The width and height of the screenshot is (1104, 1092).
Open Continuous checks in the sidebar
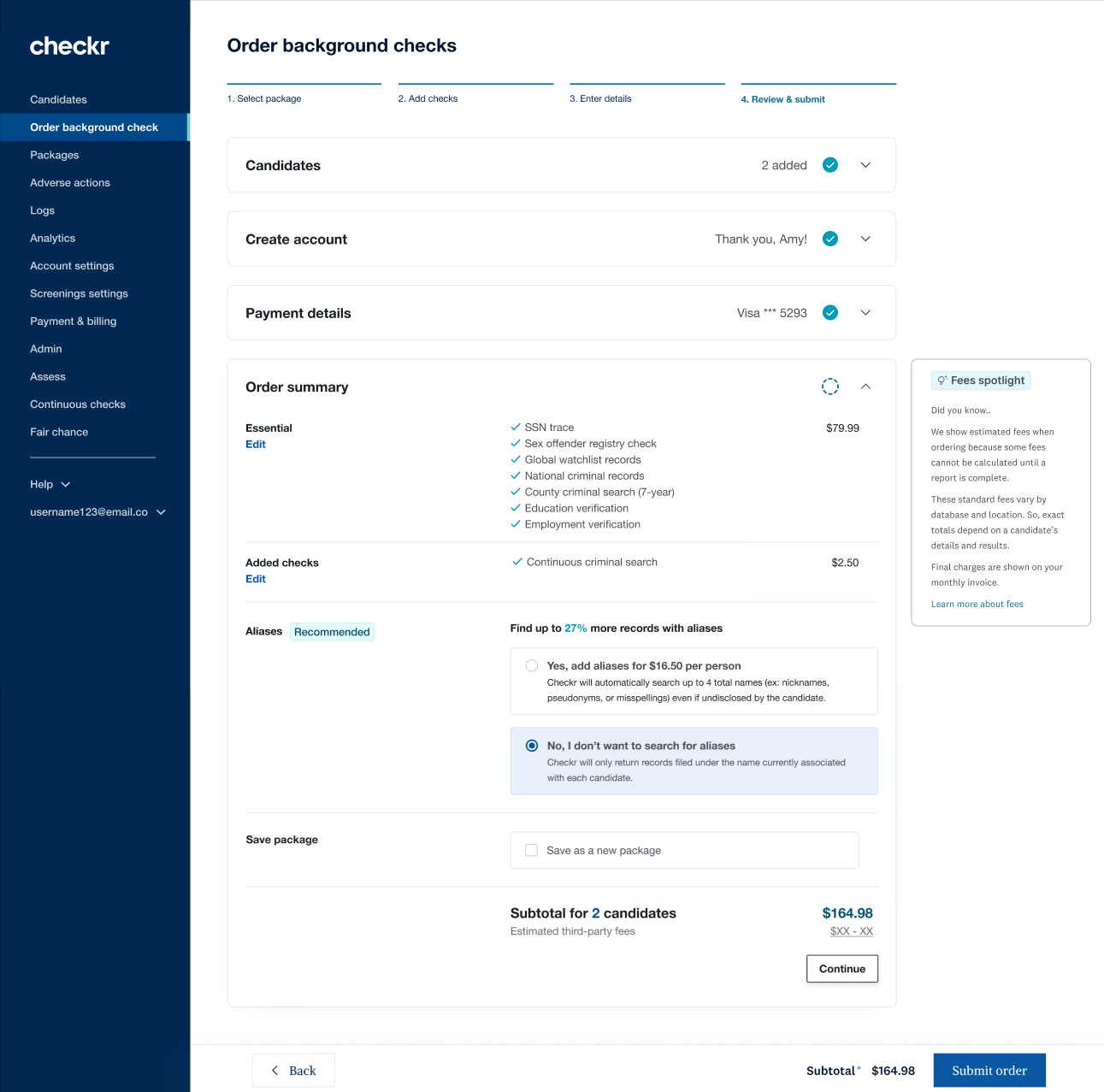click(78, 404)
